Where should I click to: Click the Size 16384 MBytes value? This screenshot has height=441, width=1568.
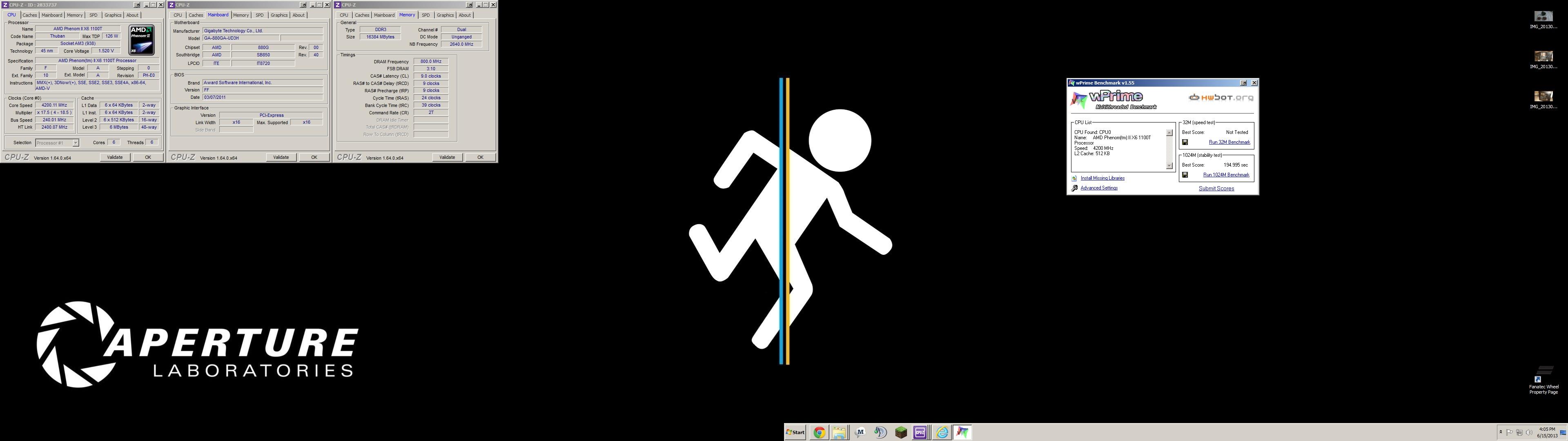[x=380, y=37]
